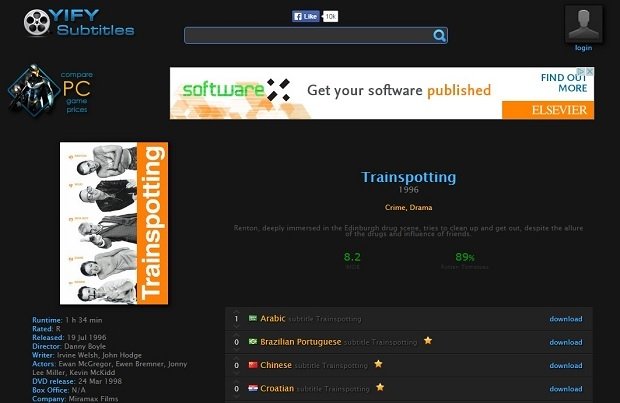Open the Brazilian Portuguese subtitle entry

pyautogui.click(x=338, y=342)
